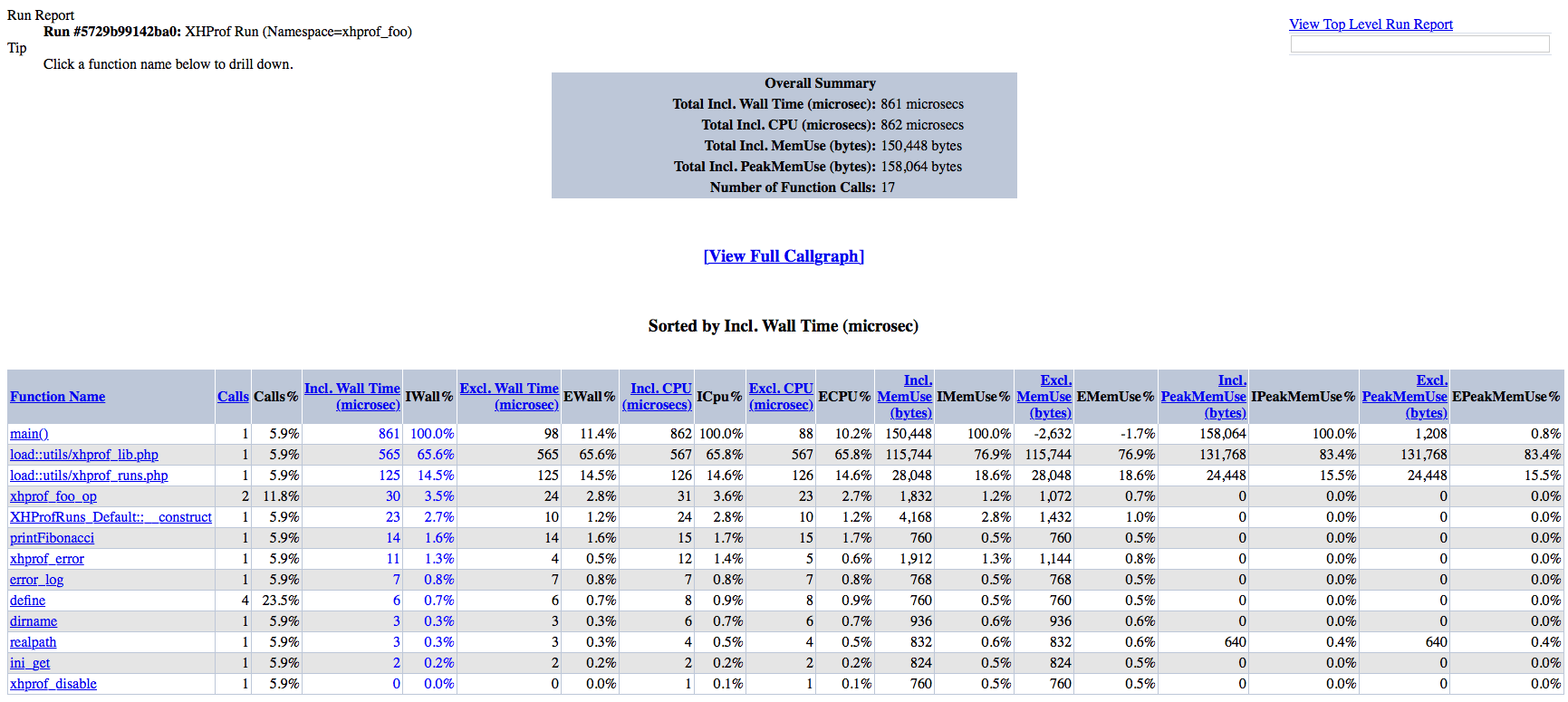The image size is (1568, 702).
Task: Select 150,448 Incl. MemUse value in main() row
Action: (909, 434)
